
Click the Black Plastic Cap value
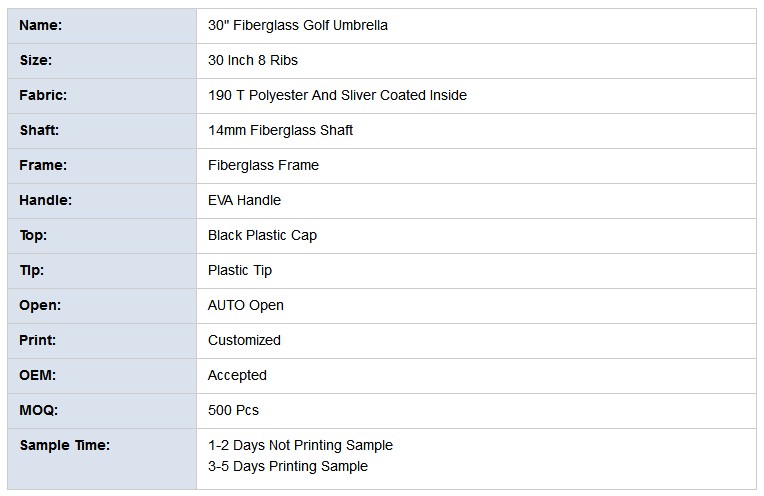coord(262,236)
